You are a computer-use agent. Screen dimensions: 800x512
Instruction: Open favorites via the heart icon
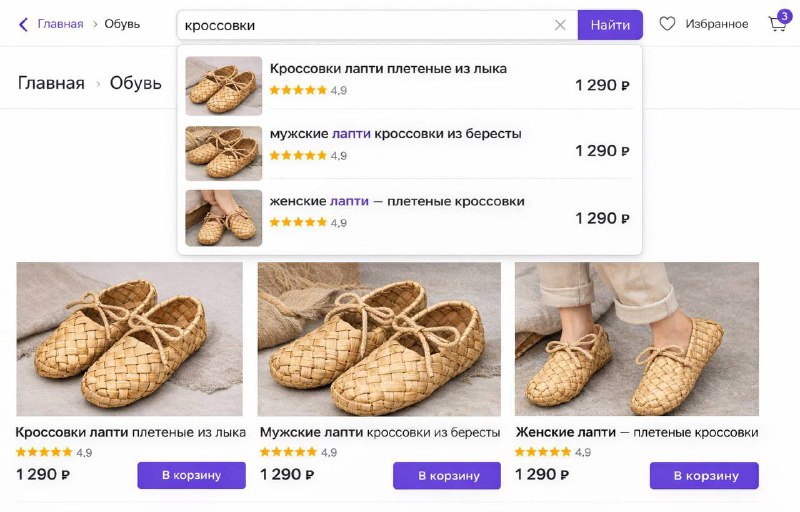point(667,24)
